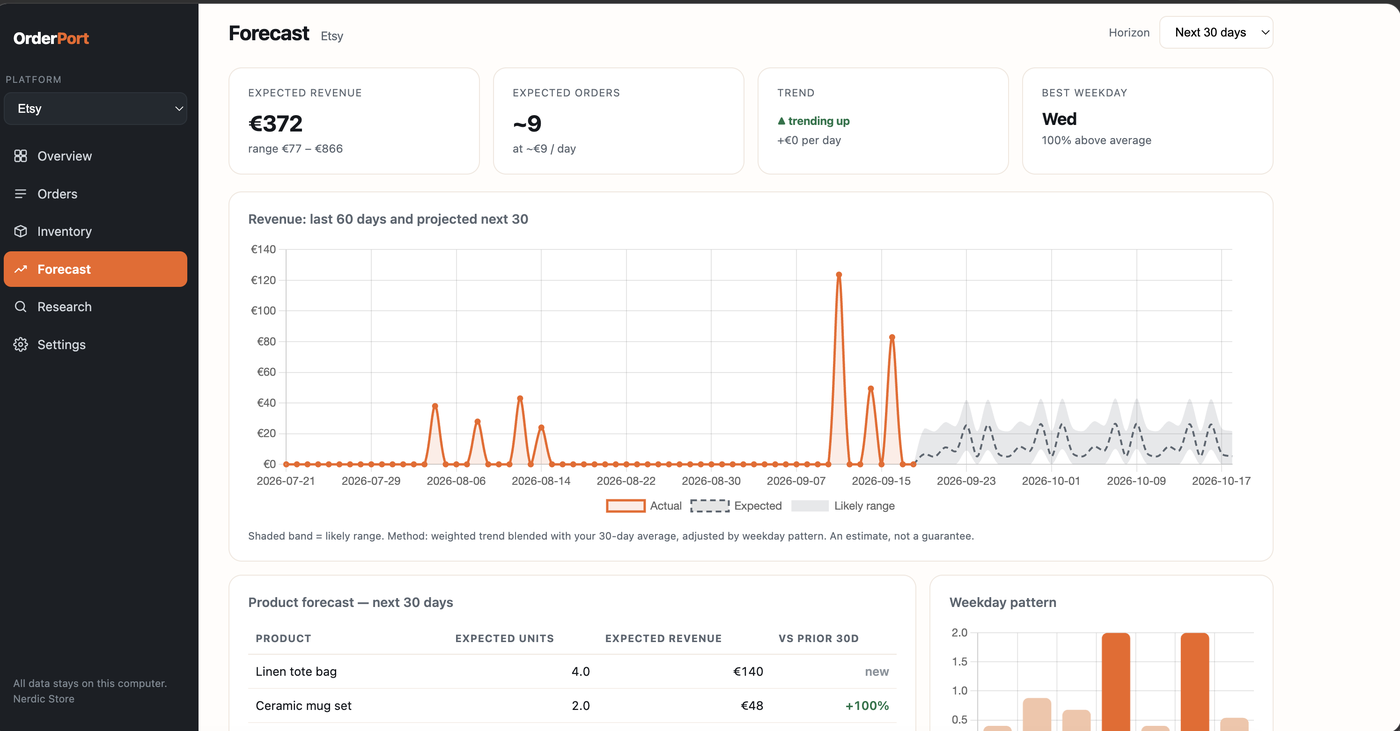
Task: Click the €140 expected revenue cell
Action: [x=748, y=672]
